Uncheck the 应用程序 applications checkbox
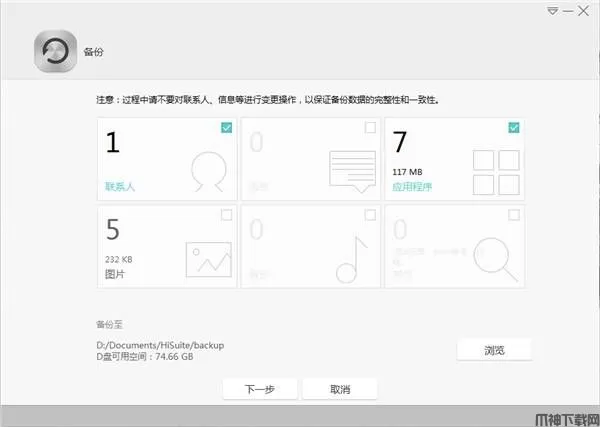The width and height of the screenshot is (600, 427). 514,127
